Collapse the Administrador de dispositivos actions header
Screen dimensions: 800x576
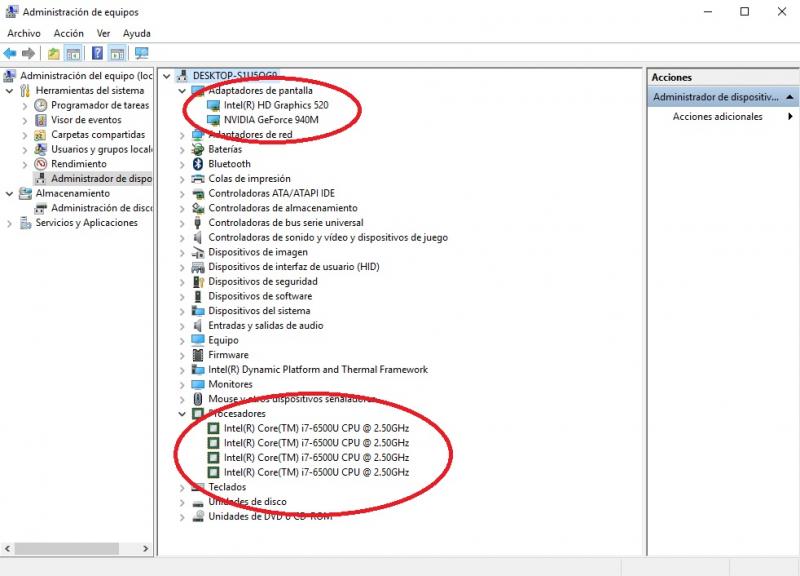(790, 97)
